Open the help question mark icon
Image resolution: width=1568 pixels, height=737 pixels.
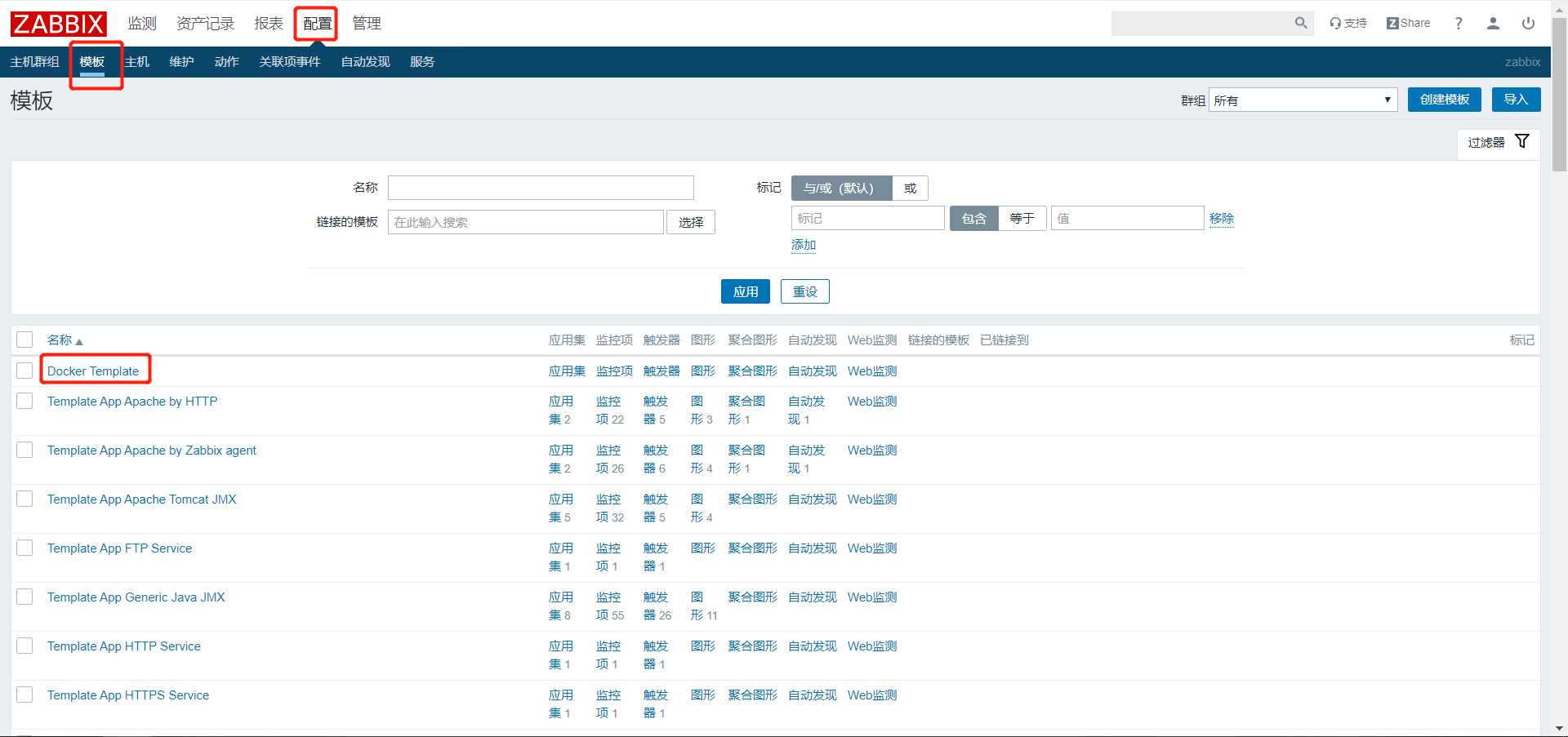tap(1459, 23)
